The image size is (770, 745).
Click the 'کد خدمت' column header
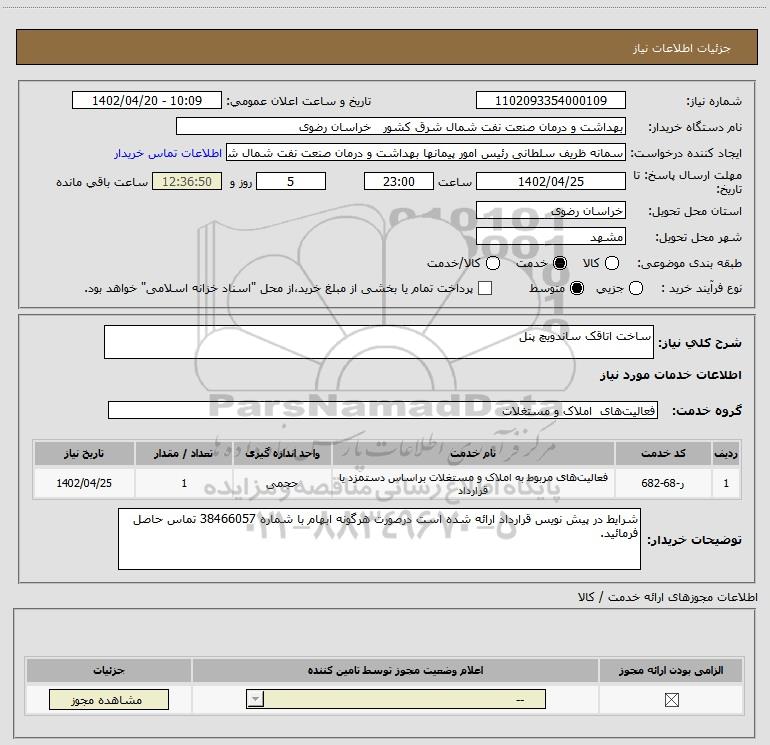coord(663,453)
